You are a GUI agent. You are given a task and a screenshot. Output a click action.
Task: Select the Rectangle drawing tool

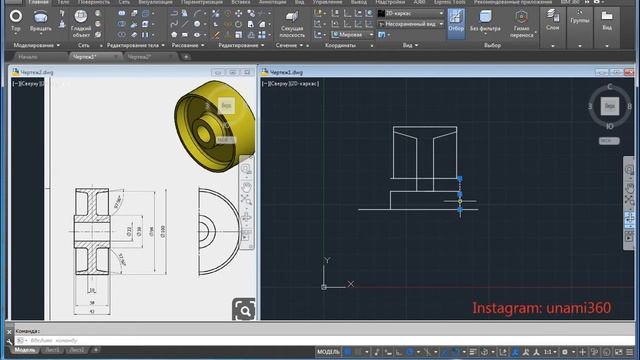point(185,35)
